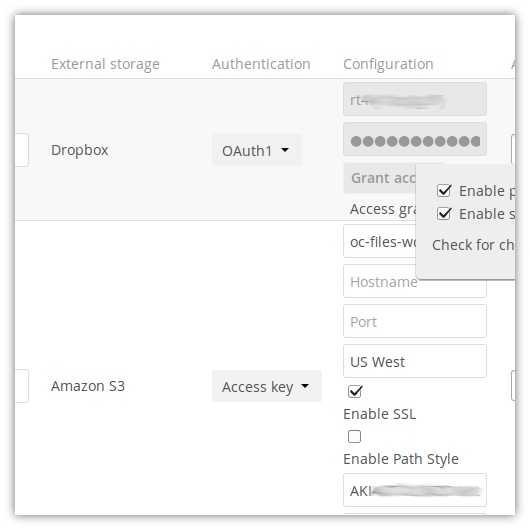The image size is (530, 530).
Task: Click the Dropbox folder name field at left
Action: coord(22,150)
